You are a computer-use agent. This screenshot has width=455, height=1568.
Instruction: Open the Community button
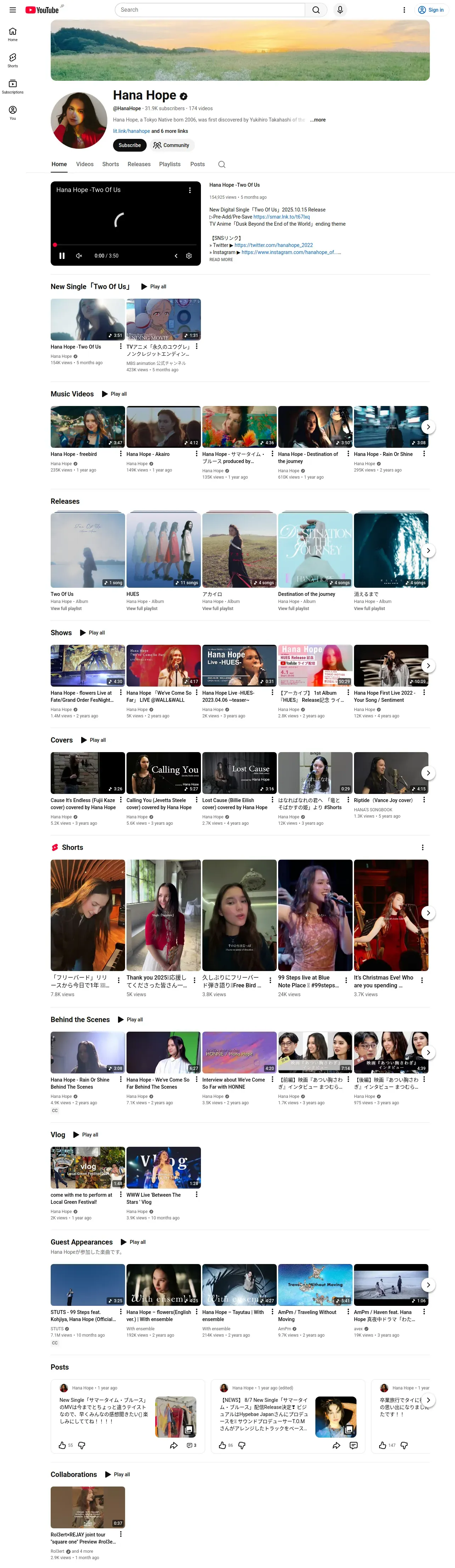(x=171, y=146)
